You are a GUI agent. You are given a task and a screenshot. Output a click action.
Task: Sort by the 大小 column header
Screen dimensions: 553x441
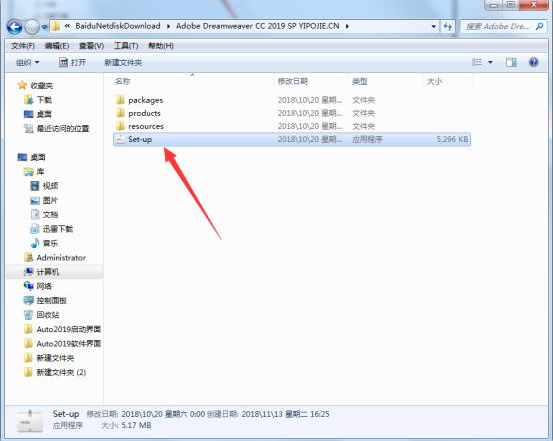434,81
